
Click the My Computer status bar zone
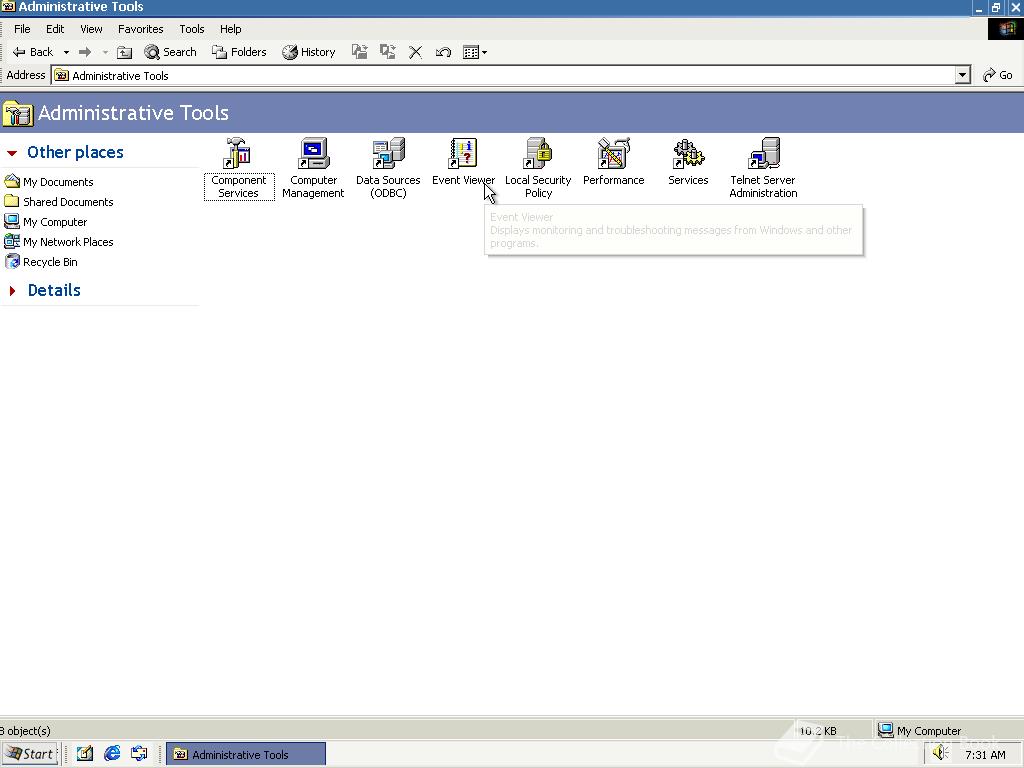[920, 730]
